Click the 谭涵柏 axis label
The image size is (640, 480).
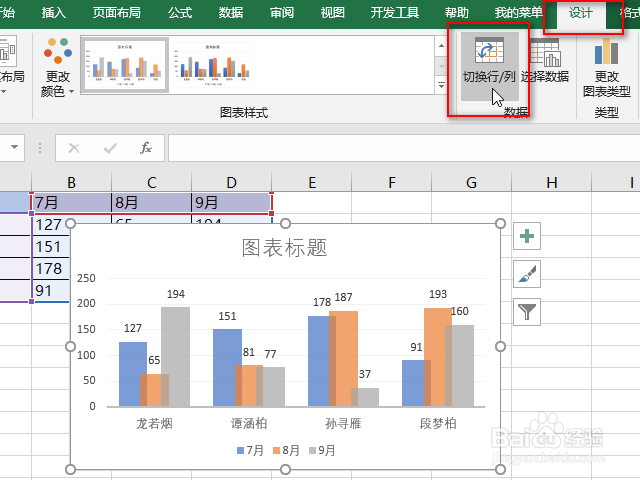(249, 423)
